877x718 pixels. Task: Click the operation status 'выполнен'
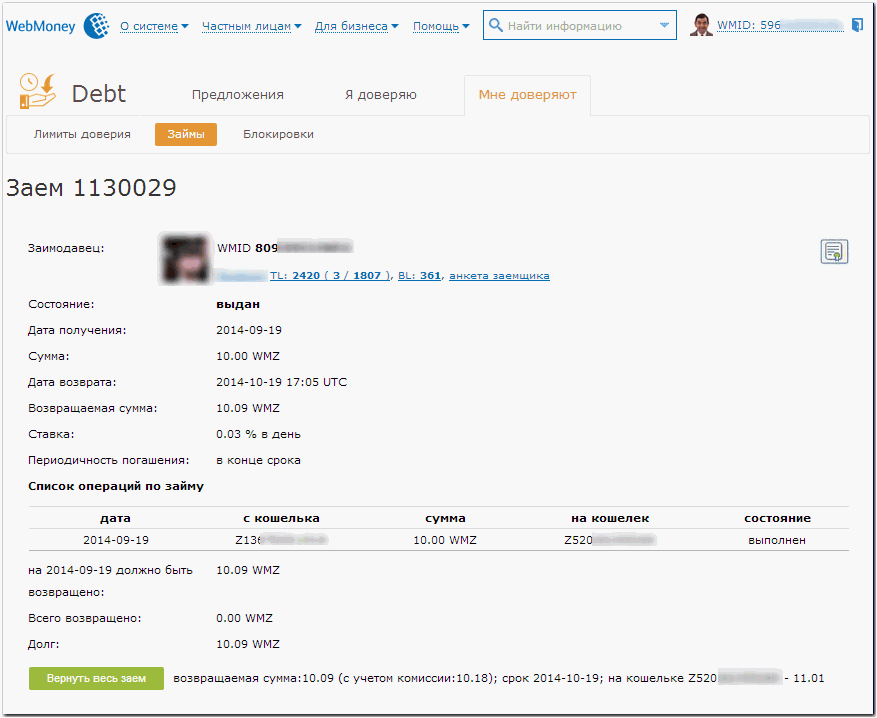click(x=777, y=540)
